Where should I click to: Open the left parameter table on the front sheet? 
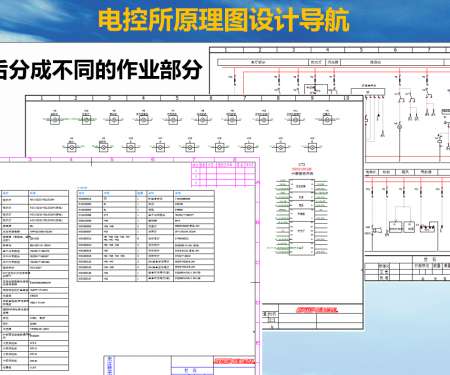coord(34,281)
